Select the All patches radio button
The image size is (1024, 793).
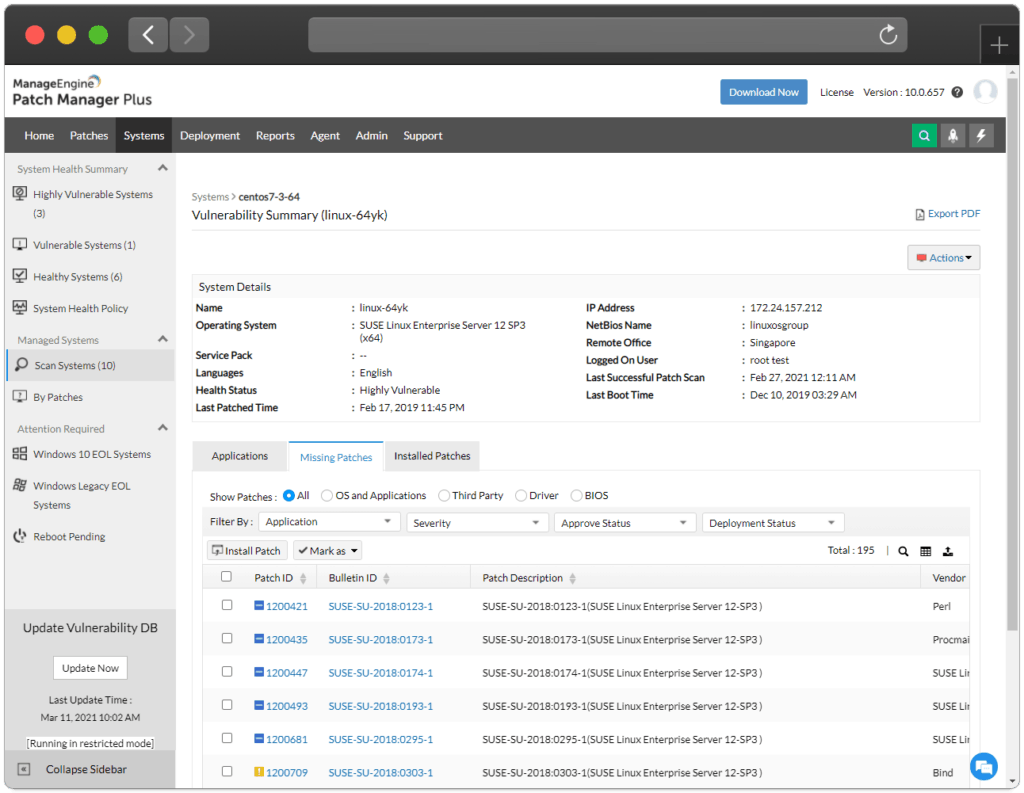tap(289, 496)
